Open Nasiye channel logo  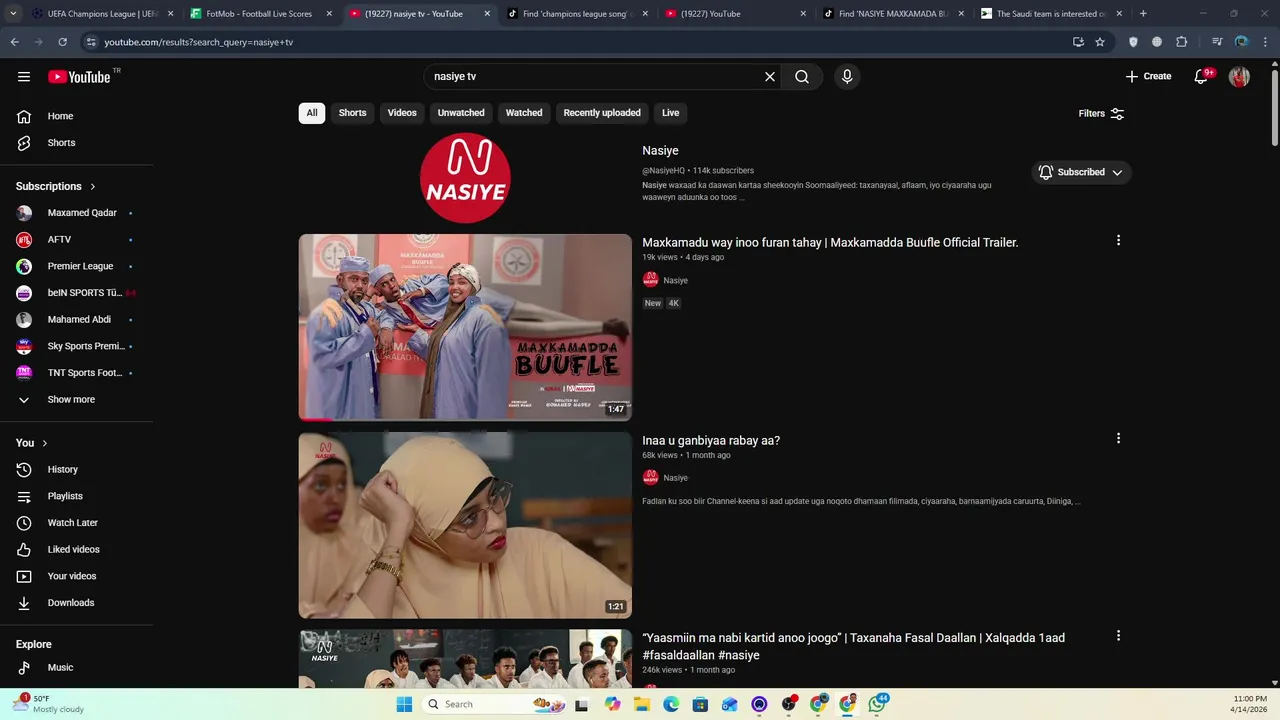pos(465,178)
